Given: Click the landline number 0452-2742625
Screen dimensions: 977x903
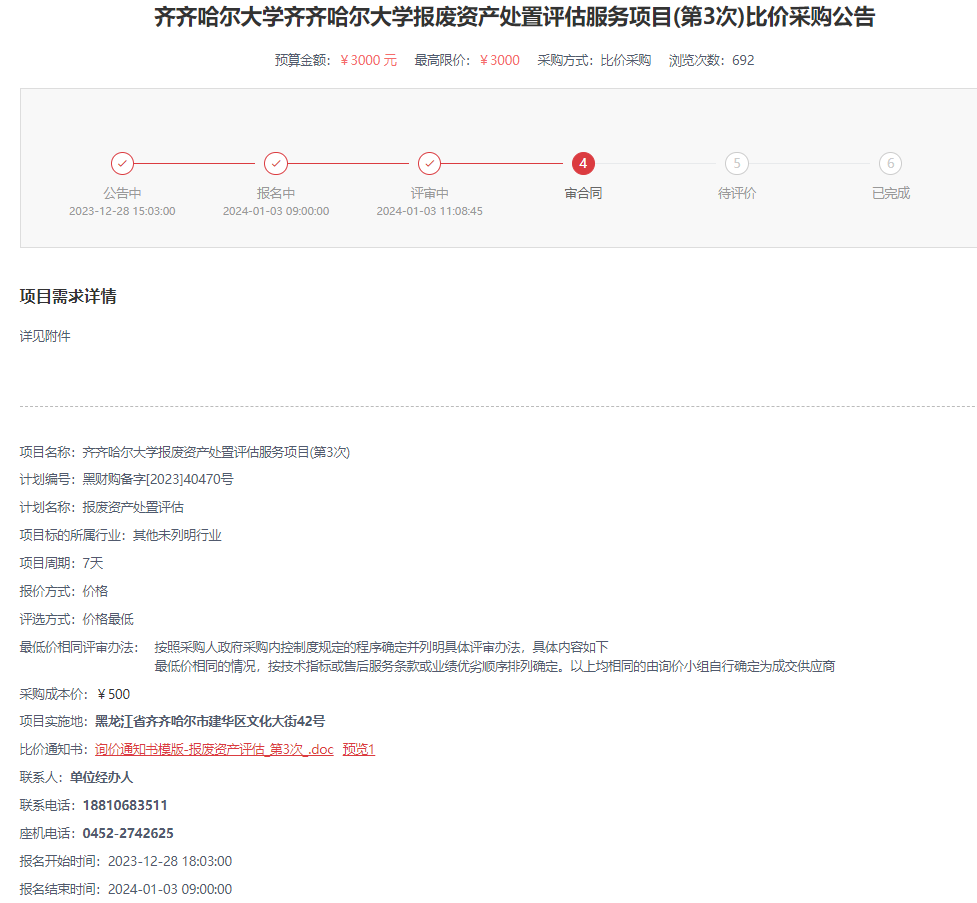Looking at the screenshot, I should coord(128,833).
